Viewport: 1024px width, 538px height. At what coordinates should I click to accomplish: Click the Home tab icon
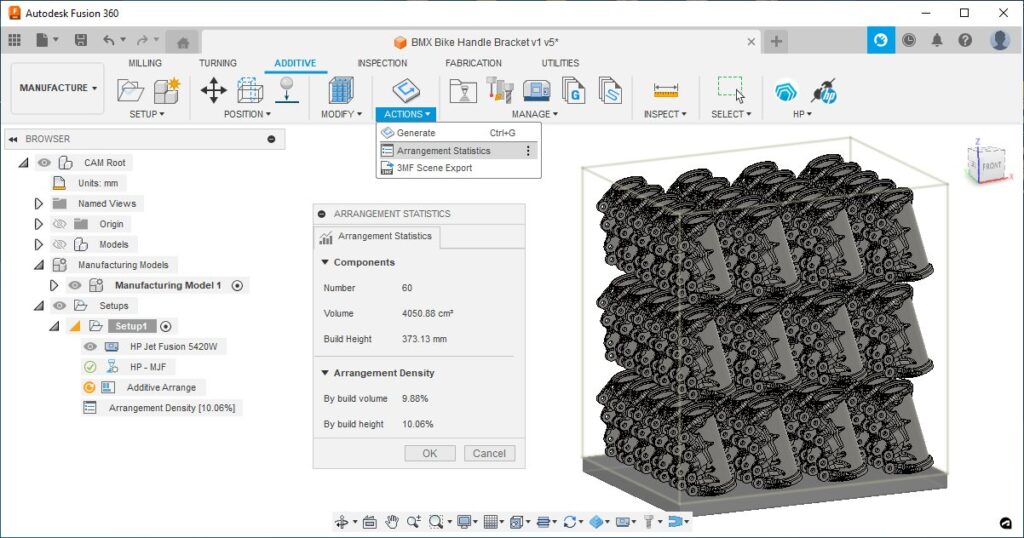[181, 42]
